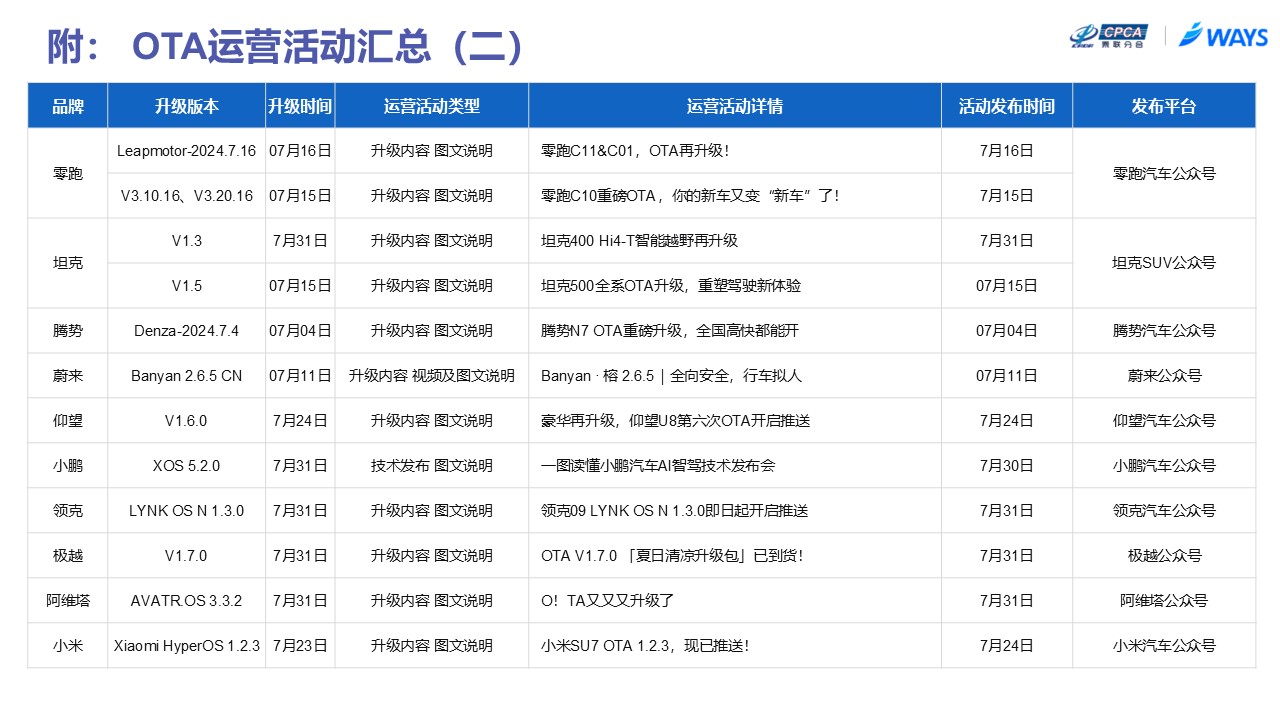Click release time 7月30日 in 小鹏 row
The image size is (1280, 720).
[x=1007, y=466]
